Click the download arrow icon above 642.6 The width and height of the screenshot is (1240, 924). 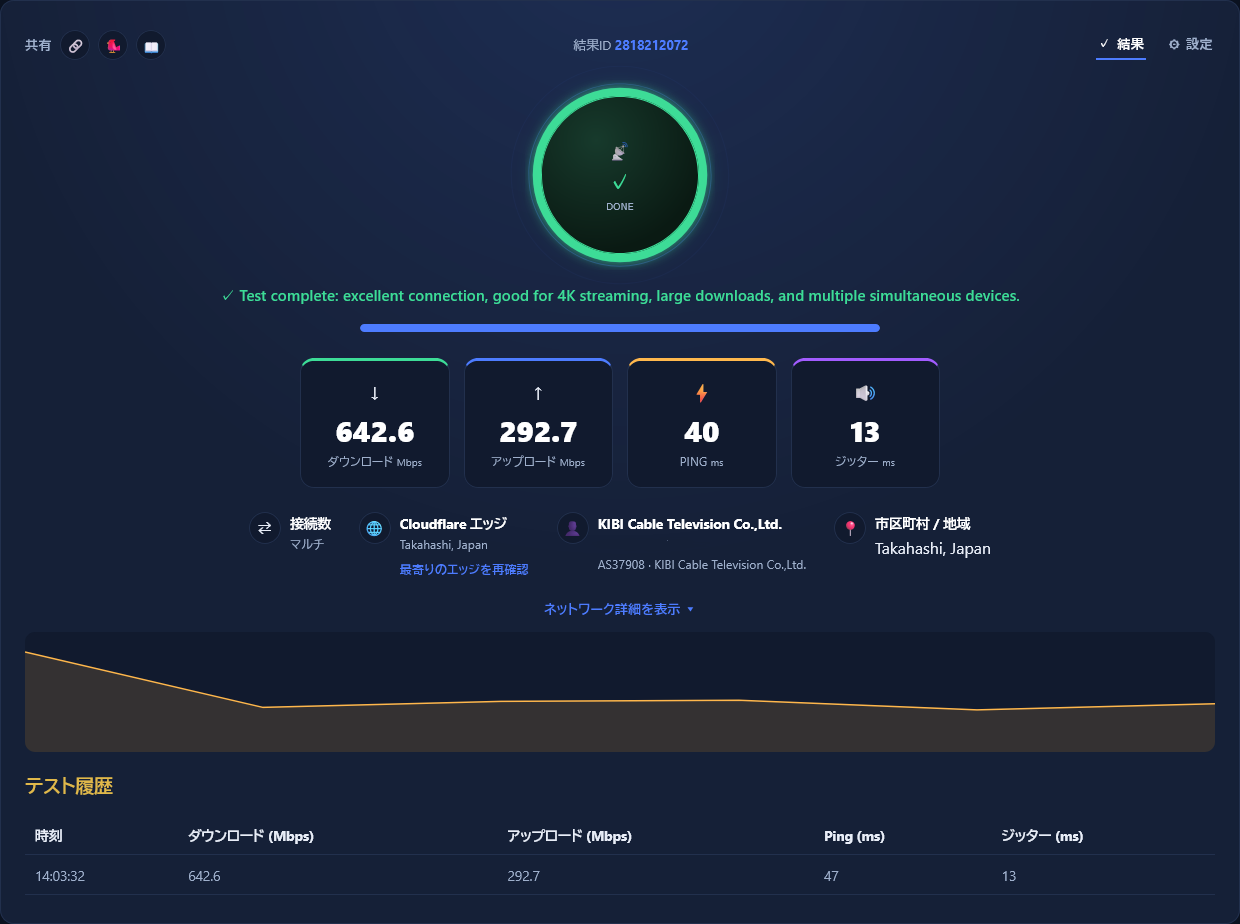(x=375, y=393)
